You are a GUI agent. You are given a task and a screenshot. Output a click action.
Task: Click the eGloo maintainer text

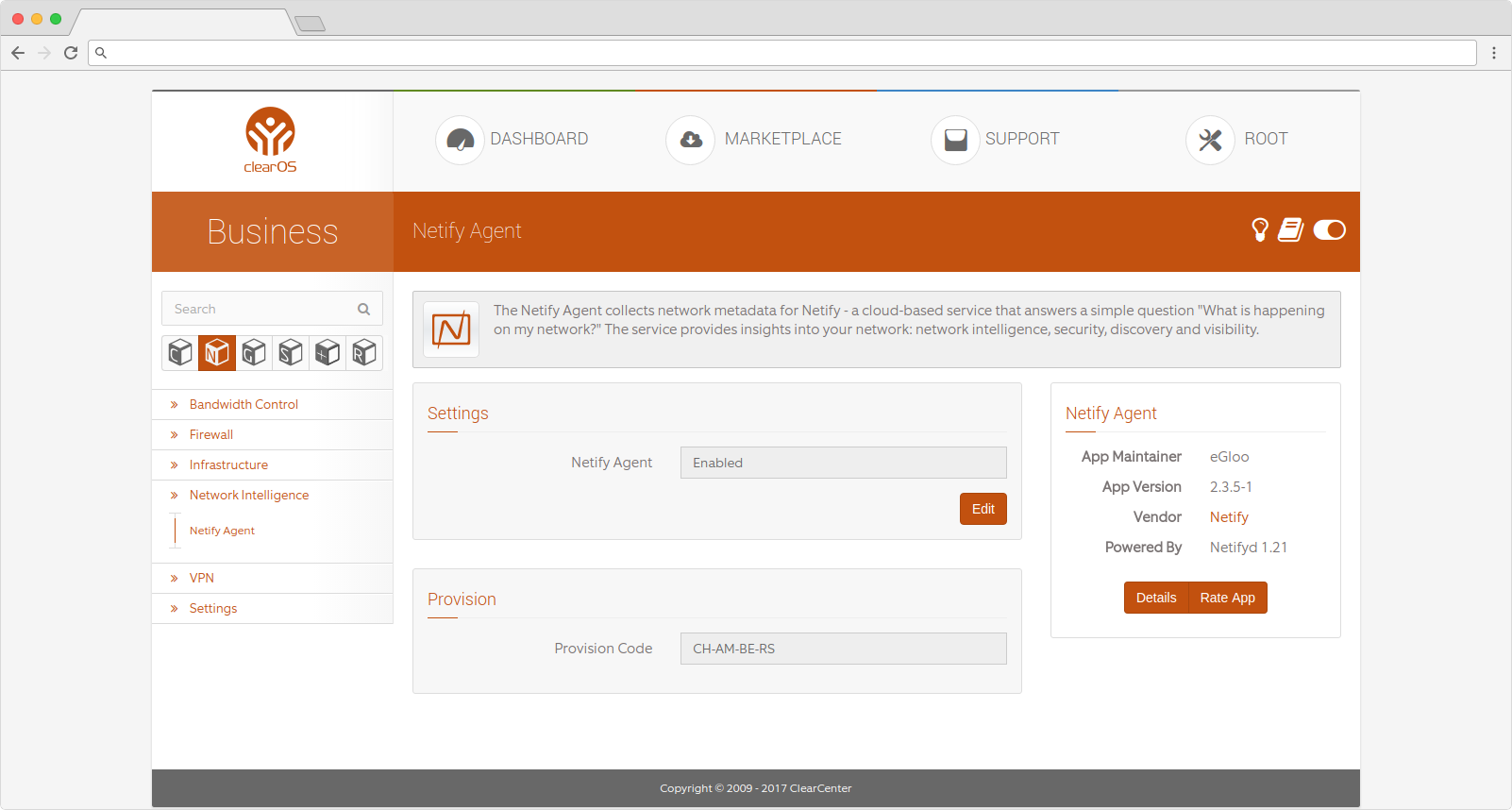[1229, 457]
